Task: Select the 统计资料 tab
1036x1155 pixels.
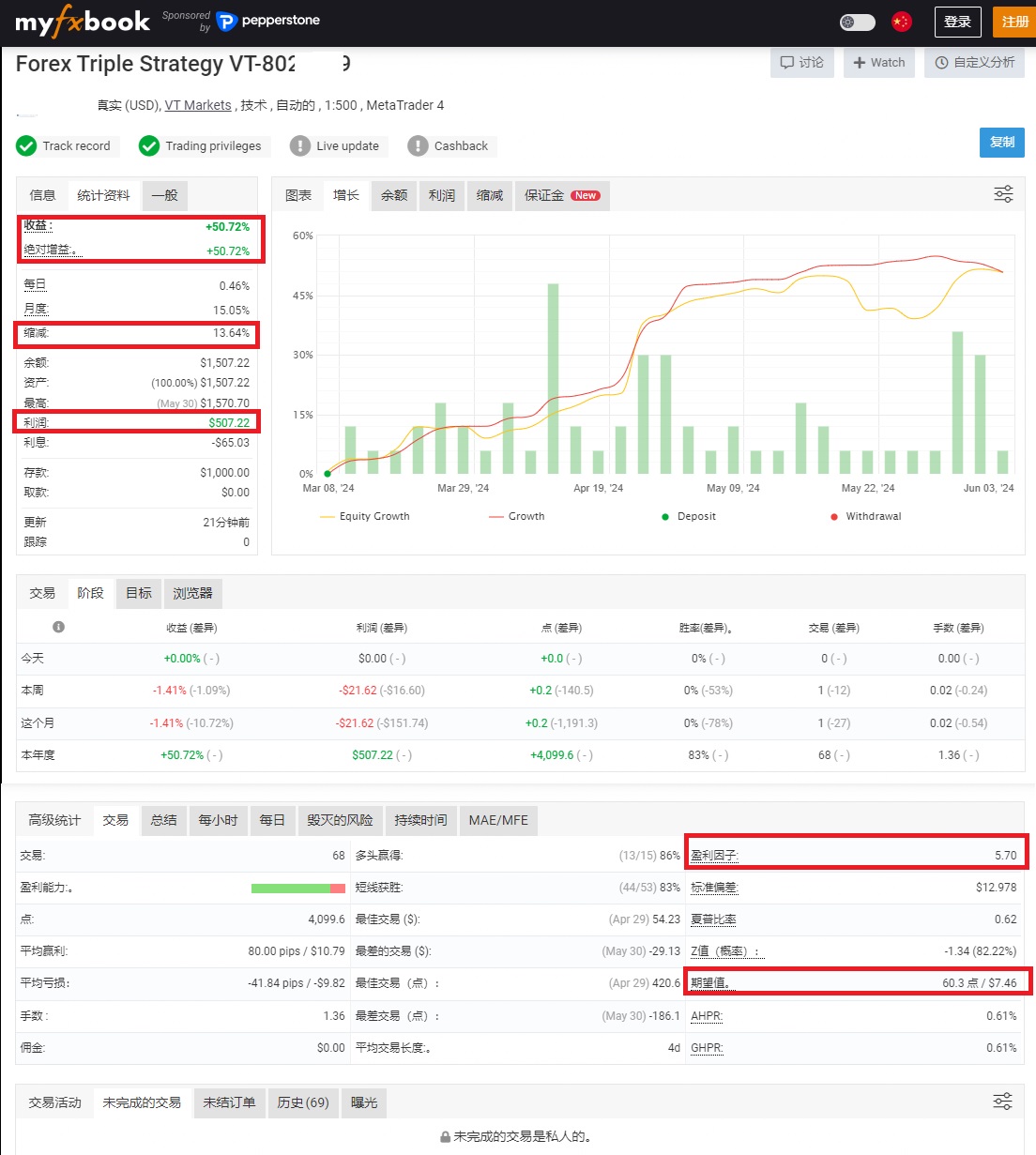Action: tap(103, 195)
